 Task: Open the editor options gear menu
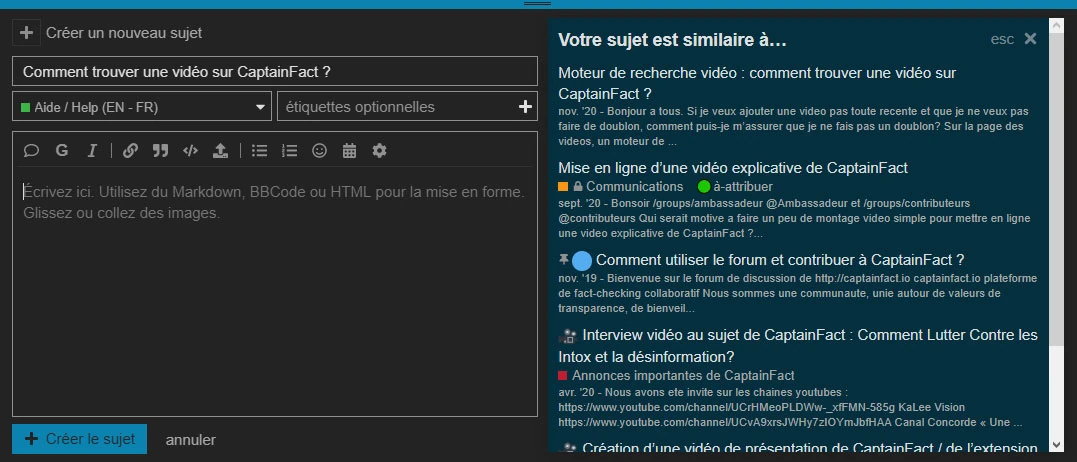click(379, 150)
